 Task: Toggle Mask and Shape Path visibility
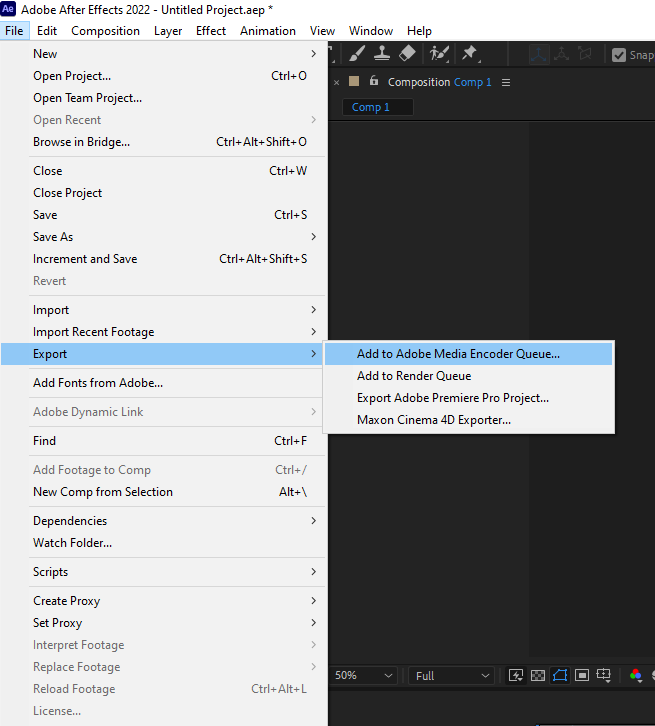[561, 676]
